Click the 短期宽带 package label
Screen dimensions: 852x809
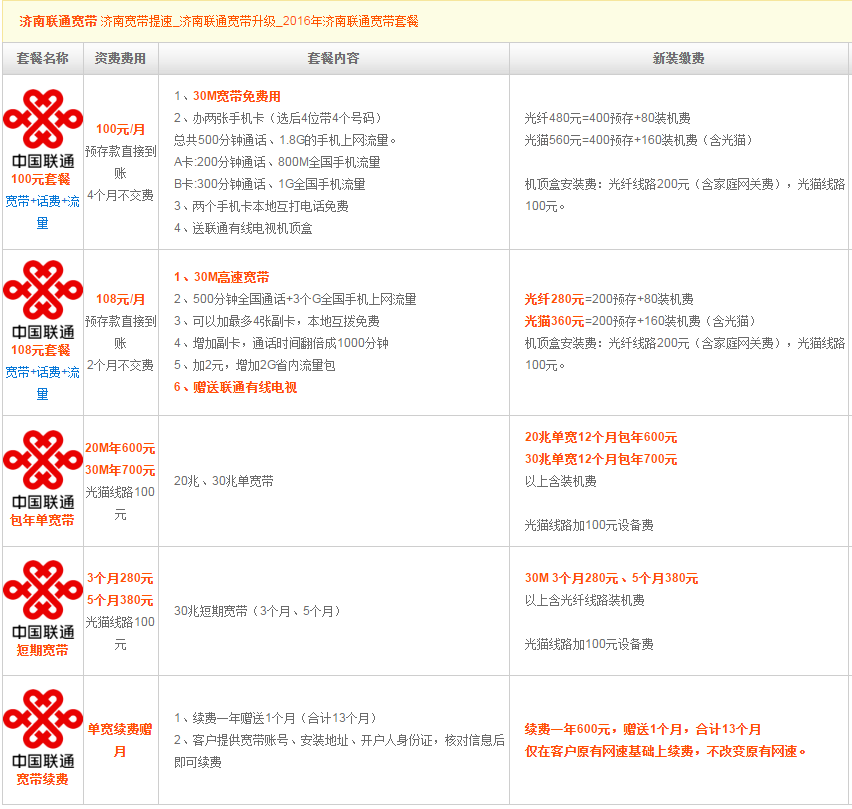42,650
